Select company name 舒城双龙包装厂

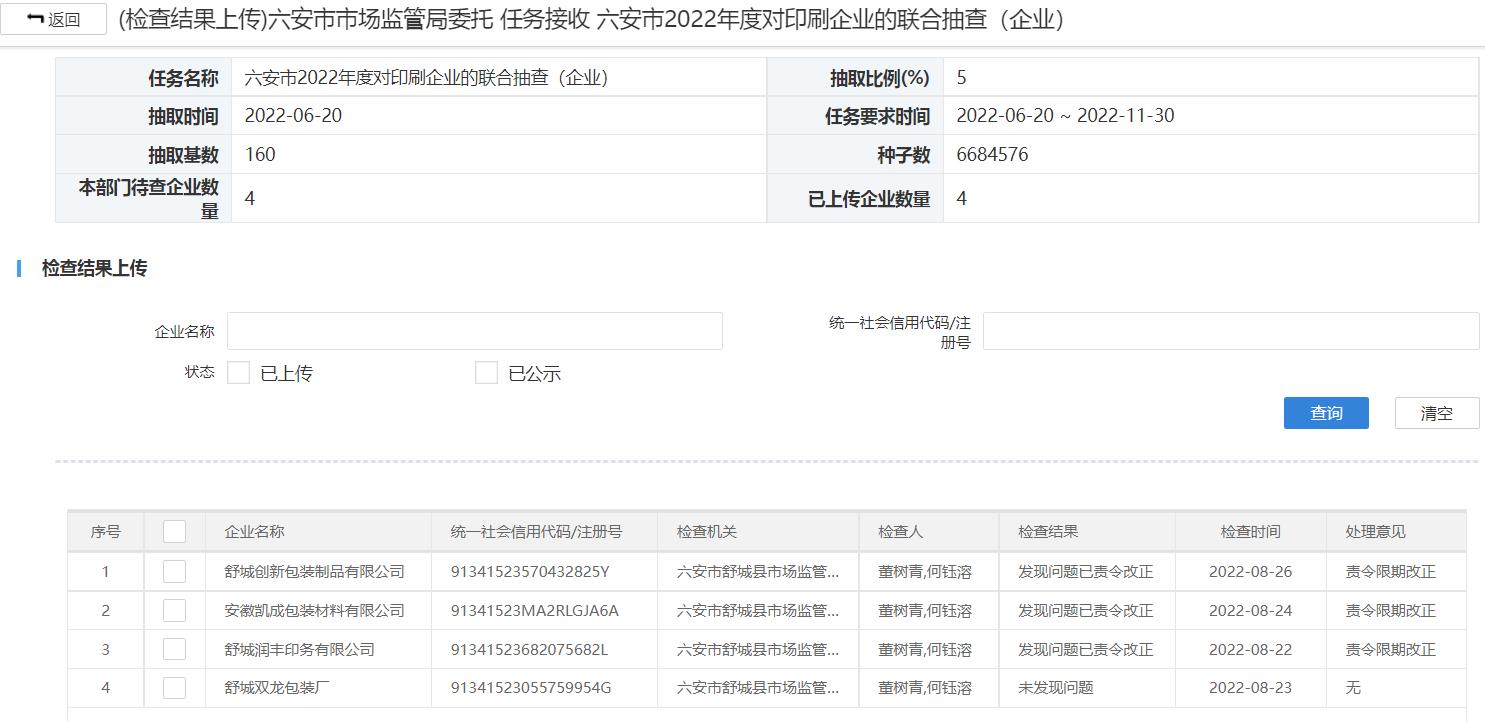point(277,688)
